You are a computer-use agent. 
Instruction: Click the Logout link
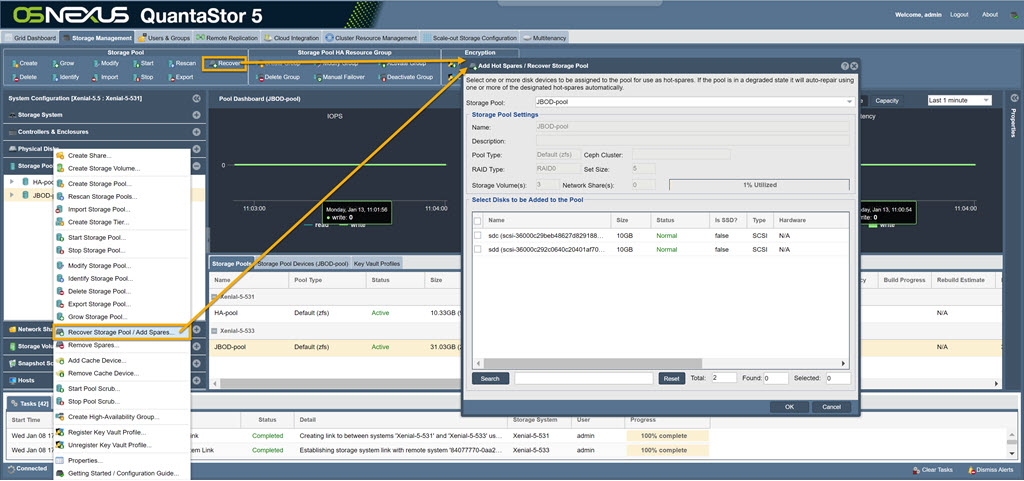pos(959,14)
